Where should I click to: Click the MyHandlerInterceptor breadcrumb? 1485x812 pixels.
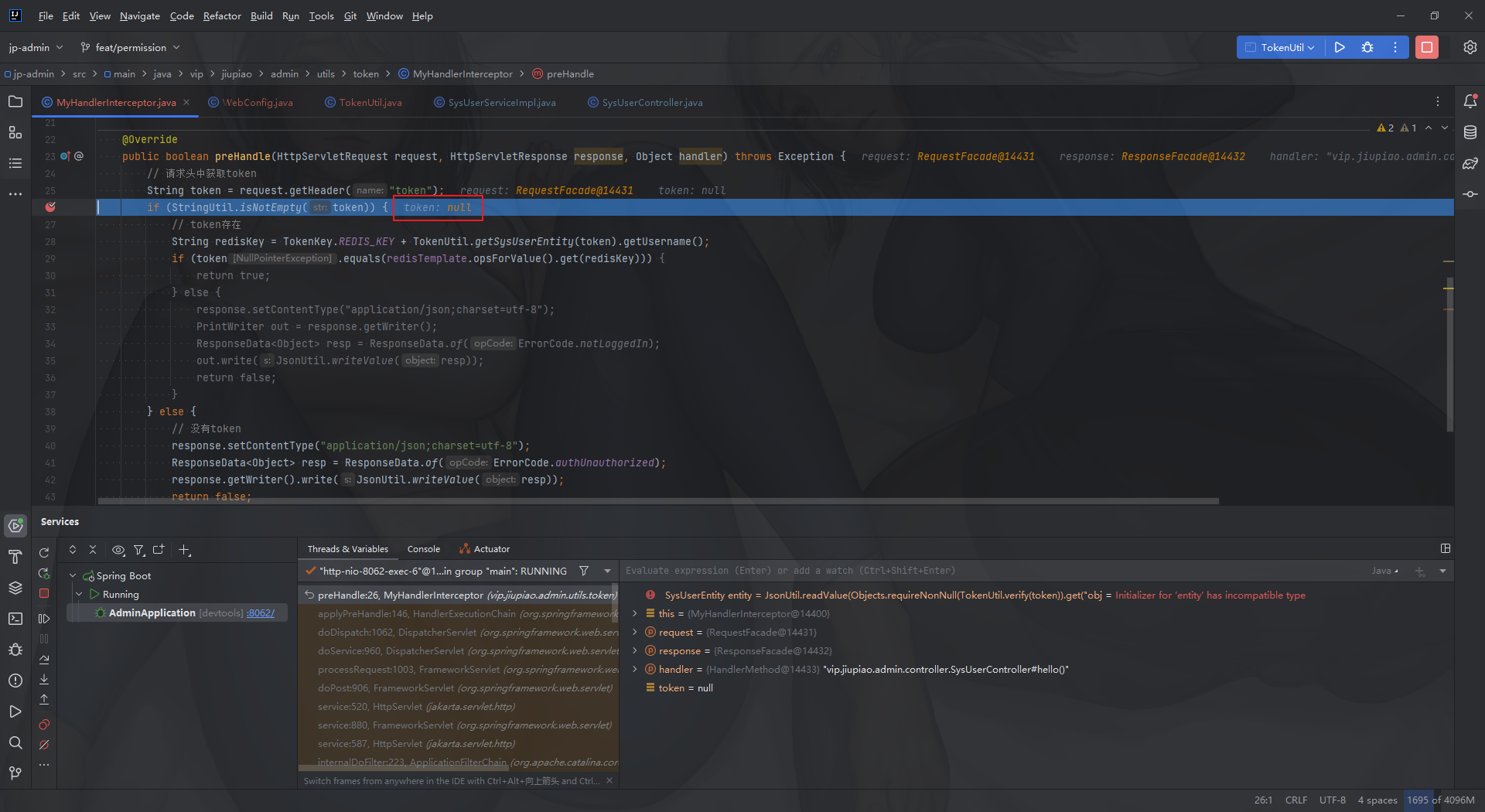[x=455, y=74]
